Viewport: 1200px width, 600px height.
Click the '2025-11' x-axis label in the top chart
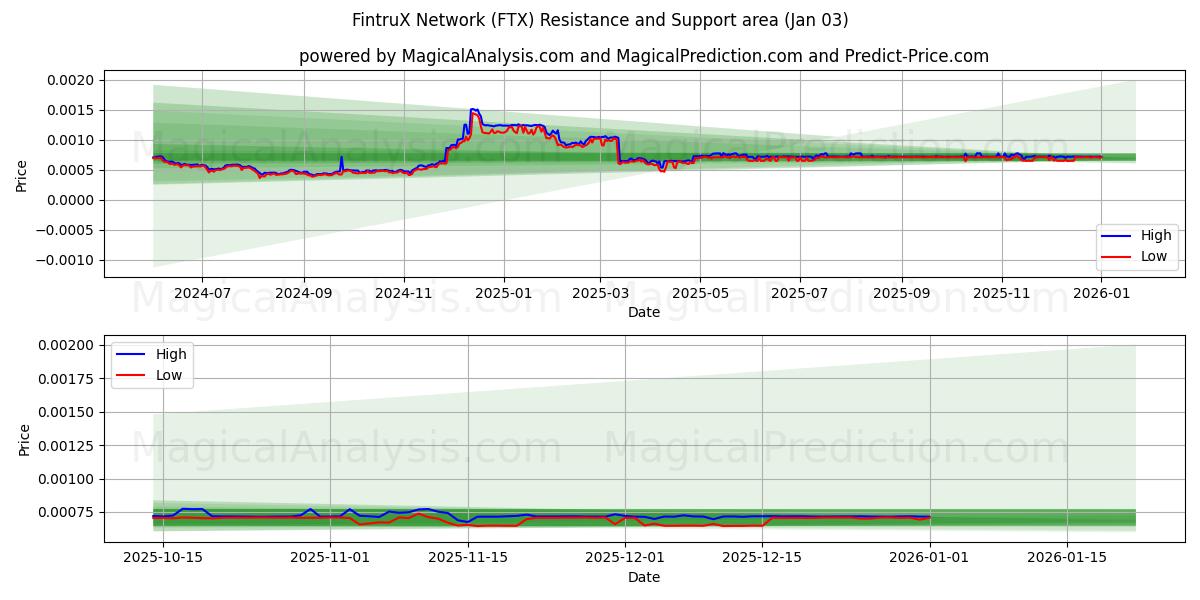click(1002, 294)
